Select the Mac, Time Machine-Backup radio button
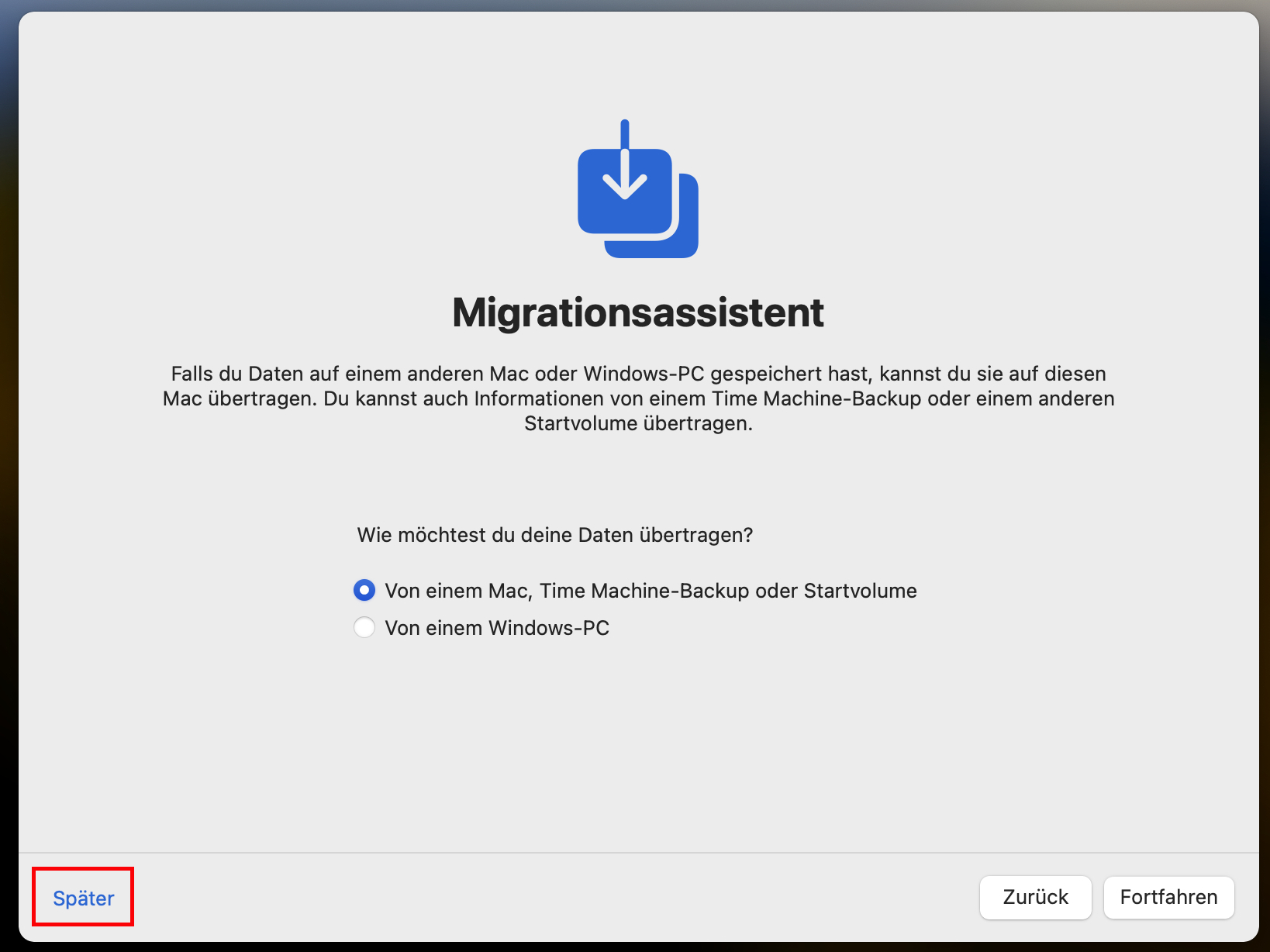The image size is (1270, 952). 364,591
